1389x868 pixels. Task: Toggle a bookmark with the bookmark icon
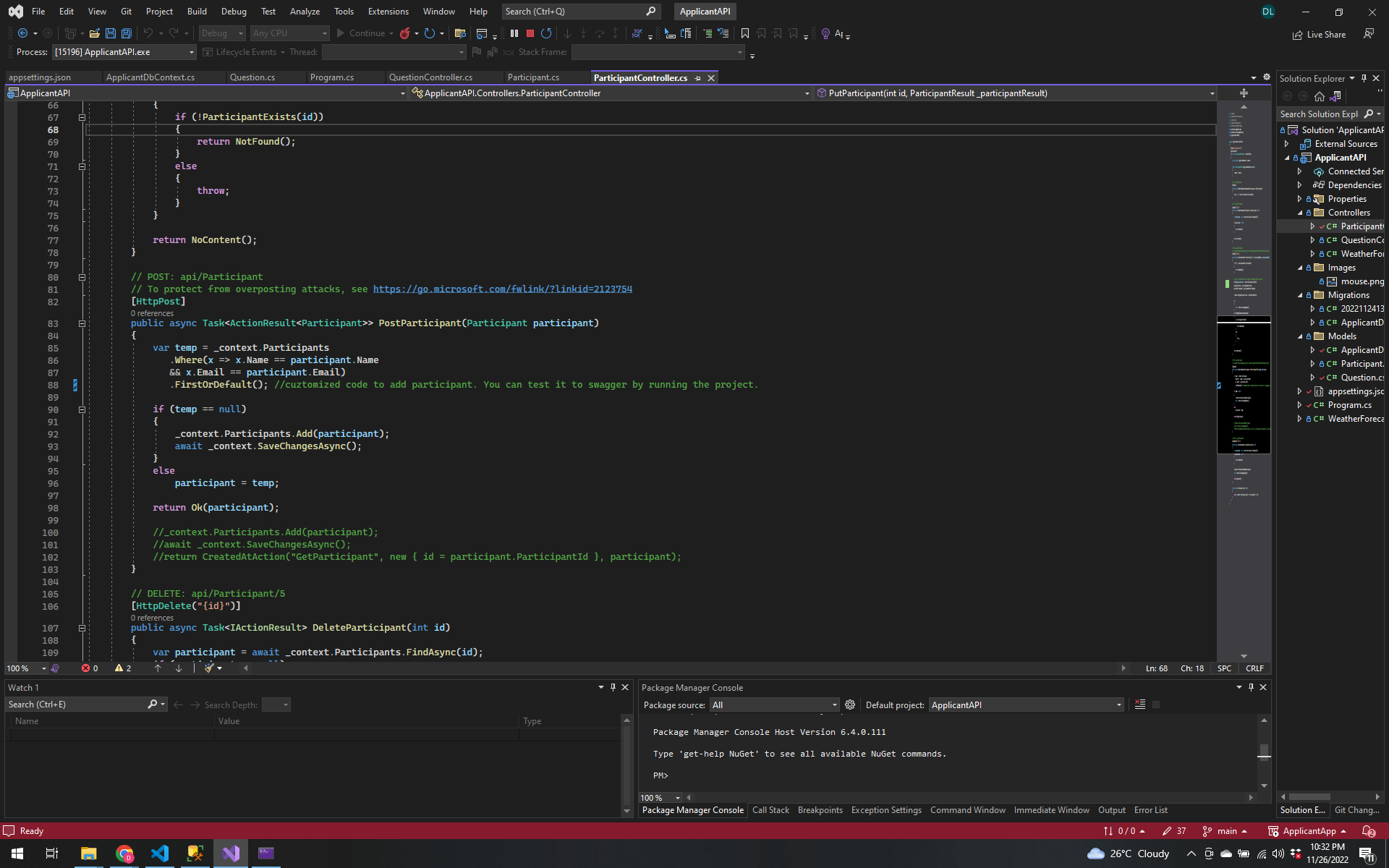point(745,33)
